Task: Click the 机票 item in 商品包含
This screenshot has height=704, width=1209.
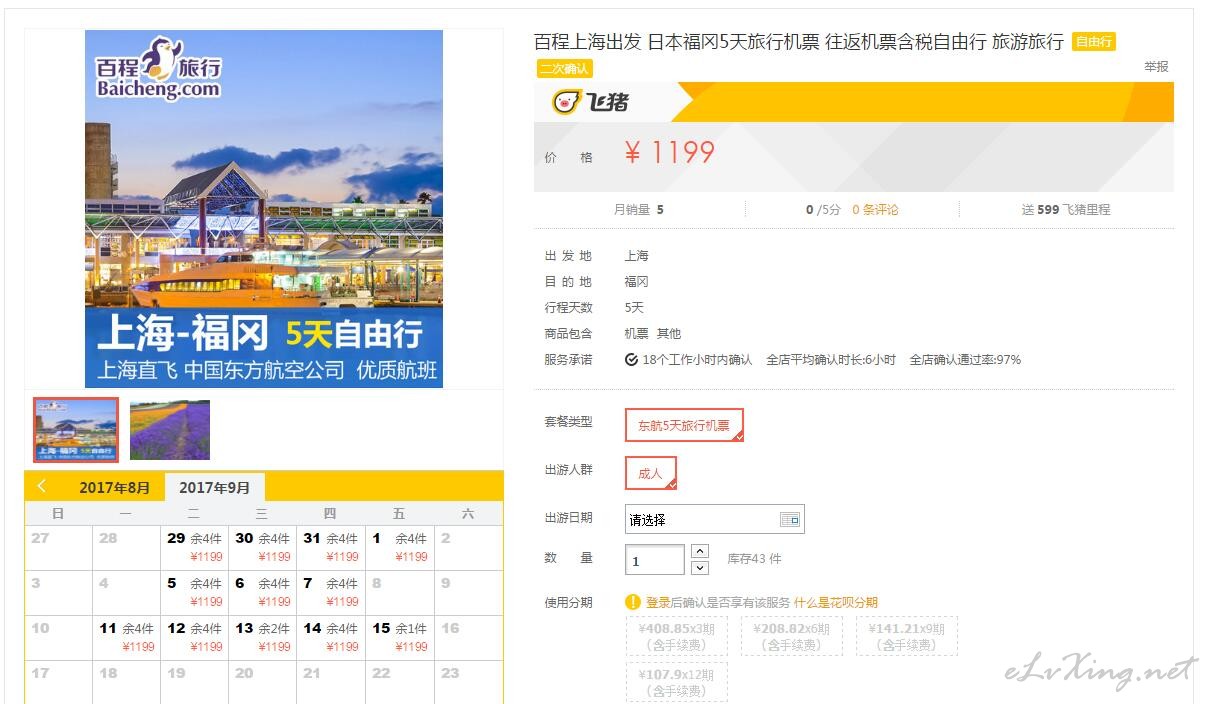Action: tap(637, 334)
